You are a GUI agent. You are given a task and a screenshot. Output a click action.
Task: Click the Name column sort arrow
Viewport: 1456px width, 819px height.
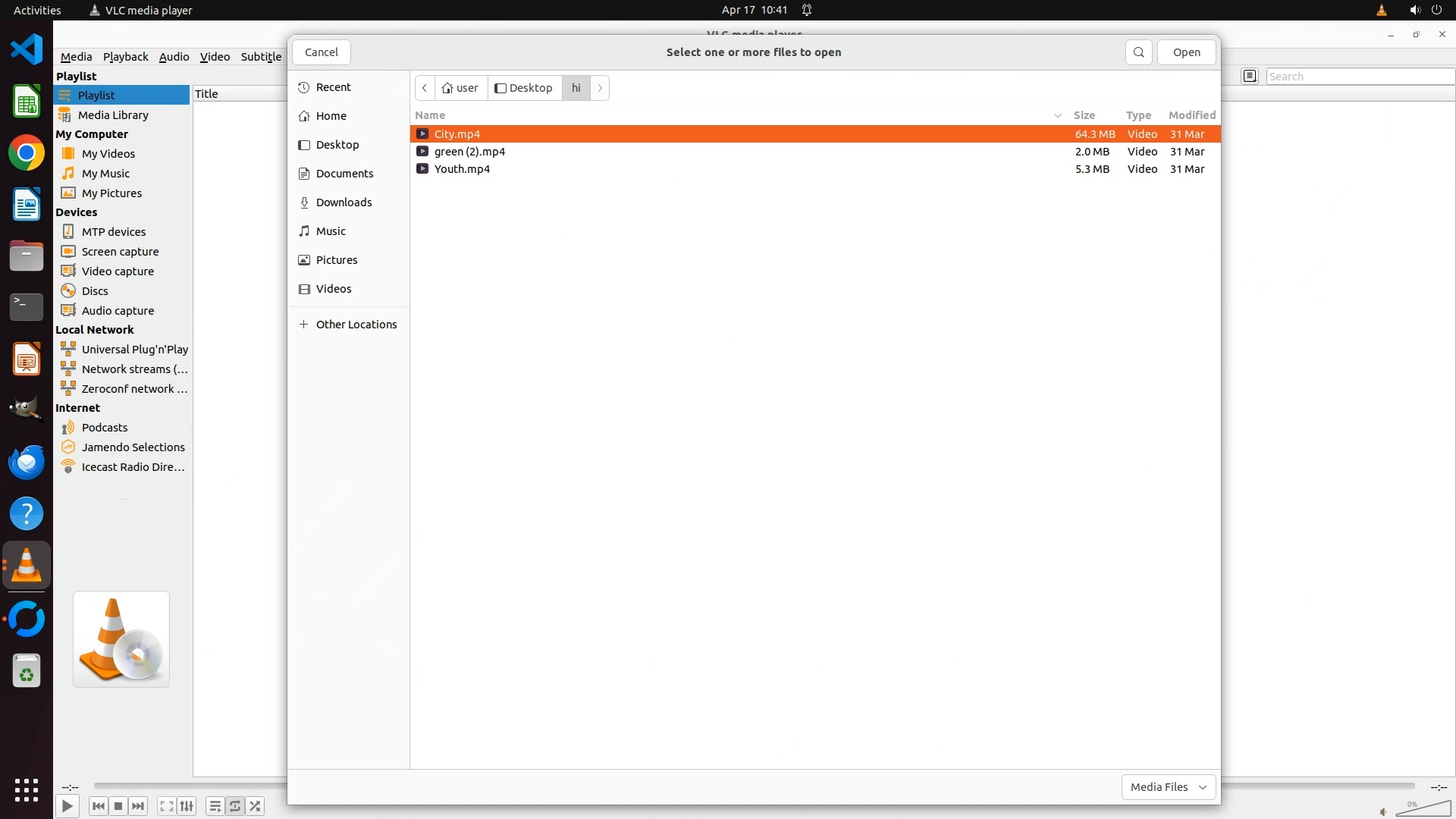tap(1057, 115)
